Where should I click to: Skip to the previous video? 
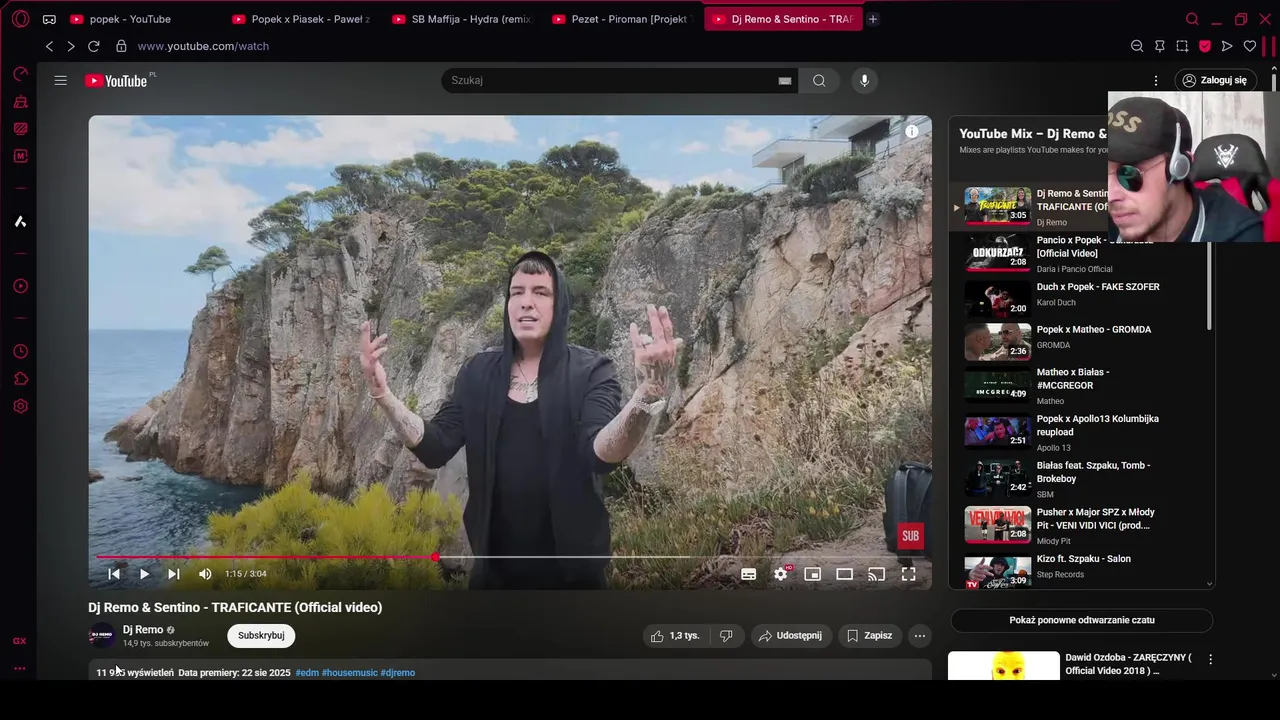[114, 574]
